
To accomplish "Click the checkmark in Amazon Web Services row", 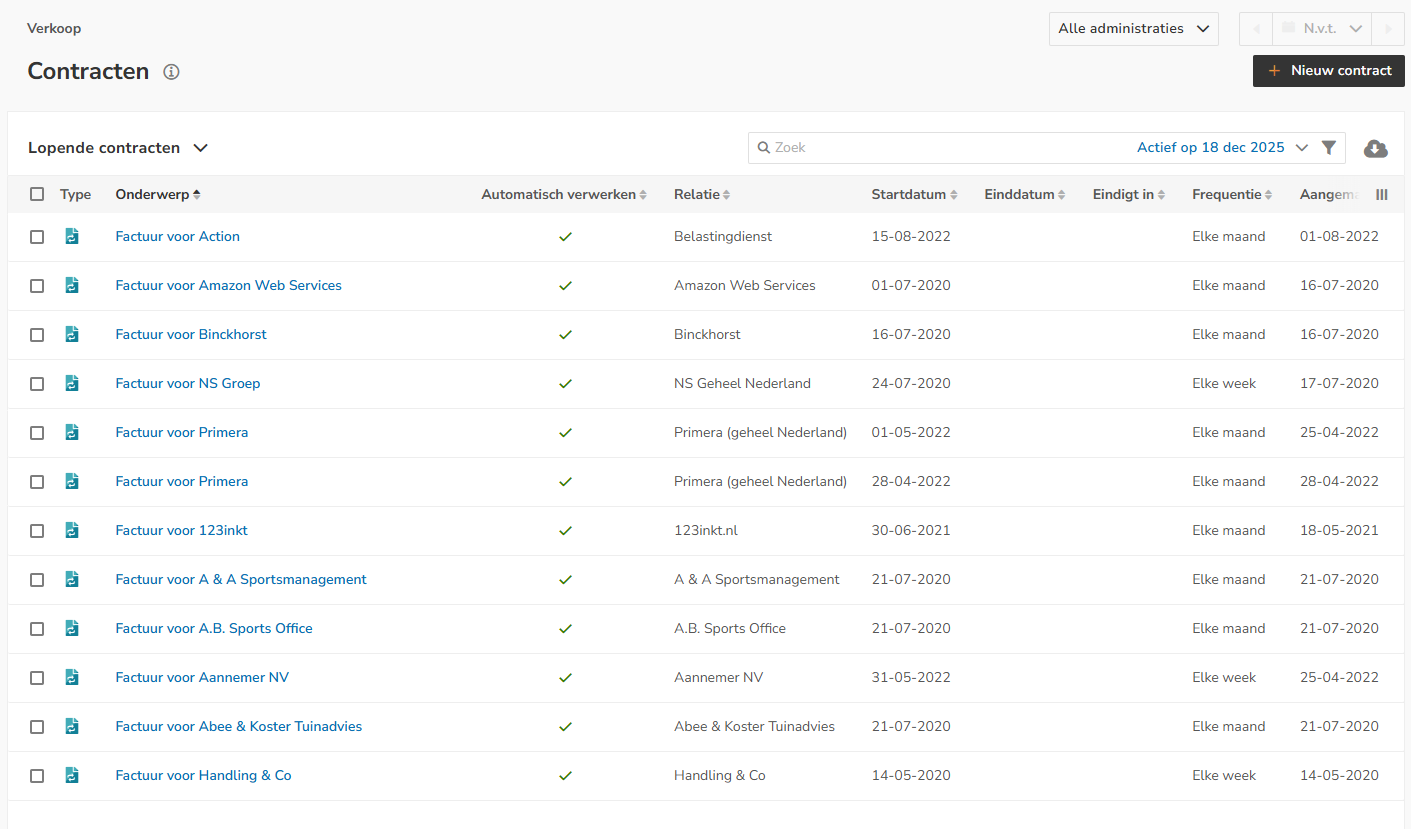I will point(565,286).
